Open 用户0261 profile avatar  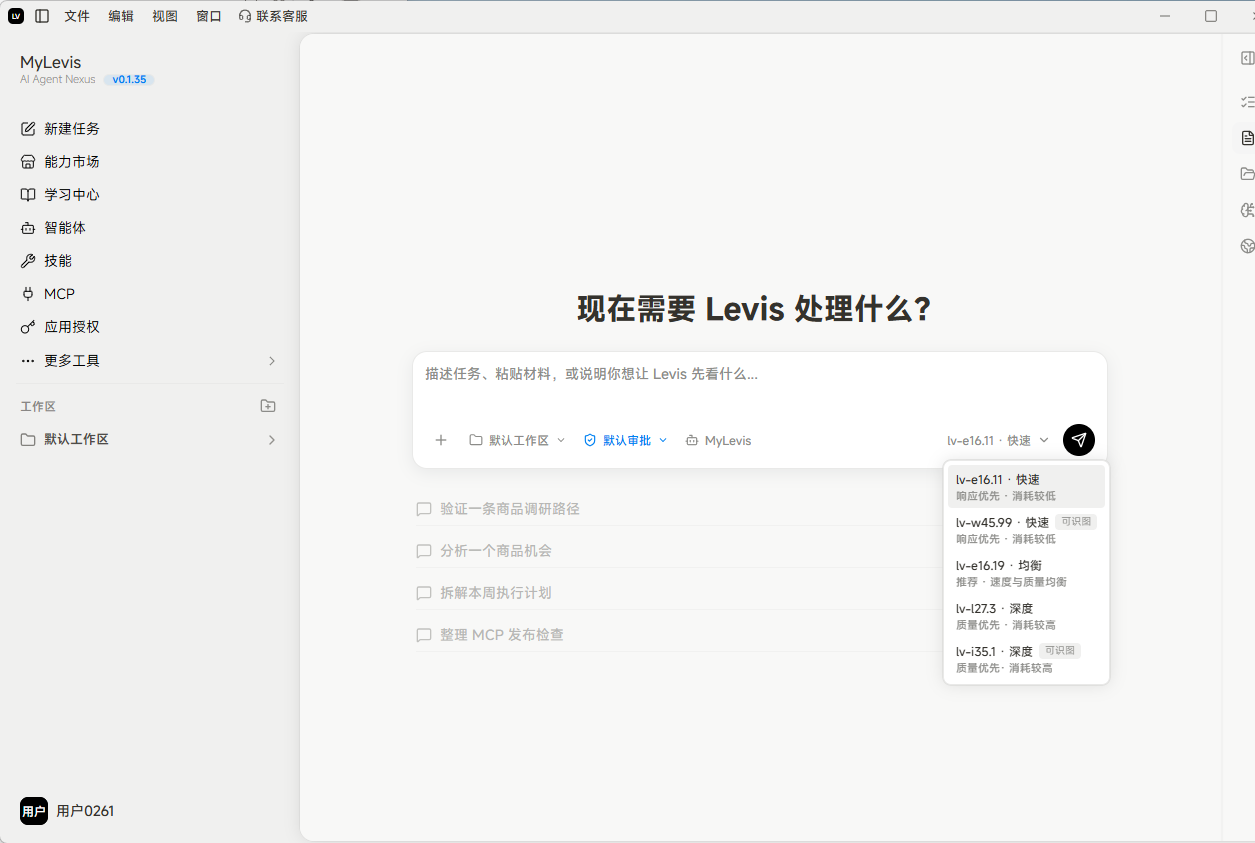tap(34, 811)
